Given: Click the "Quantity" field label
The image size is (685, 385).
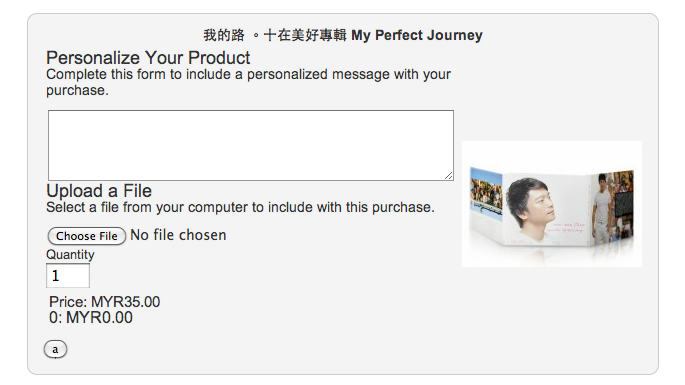Looking at the screenshot, I should [x=70, y=254].
